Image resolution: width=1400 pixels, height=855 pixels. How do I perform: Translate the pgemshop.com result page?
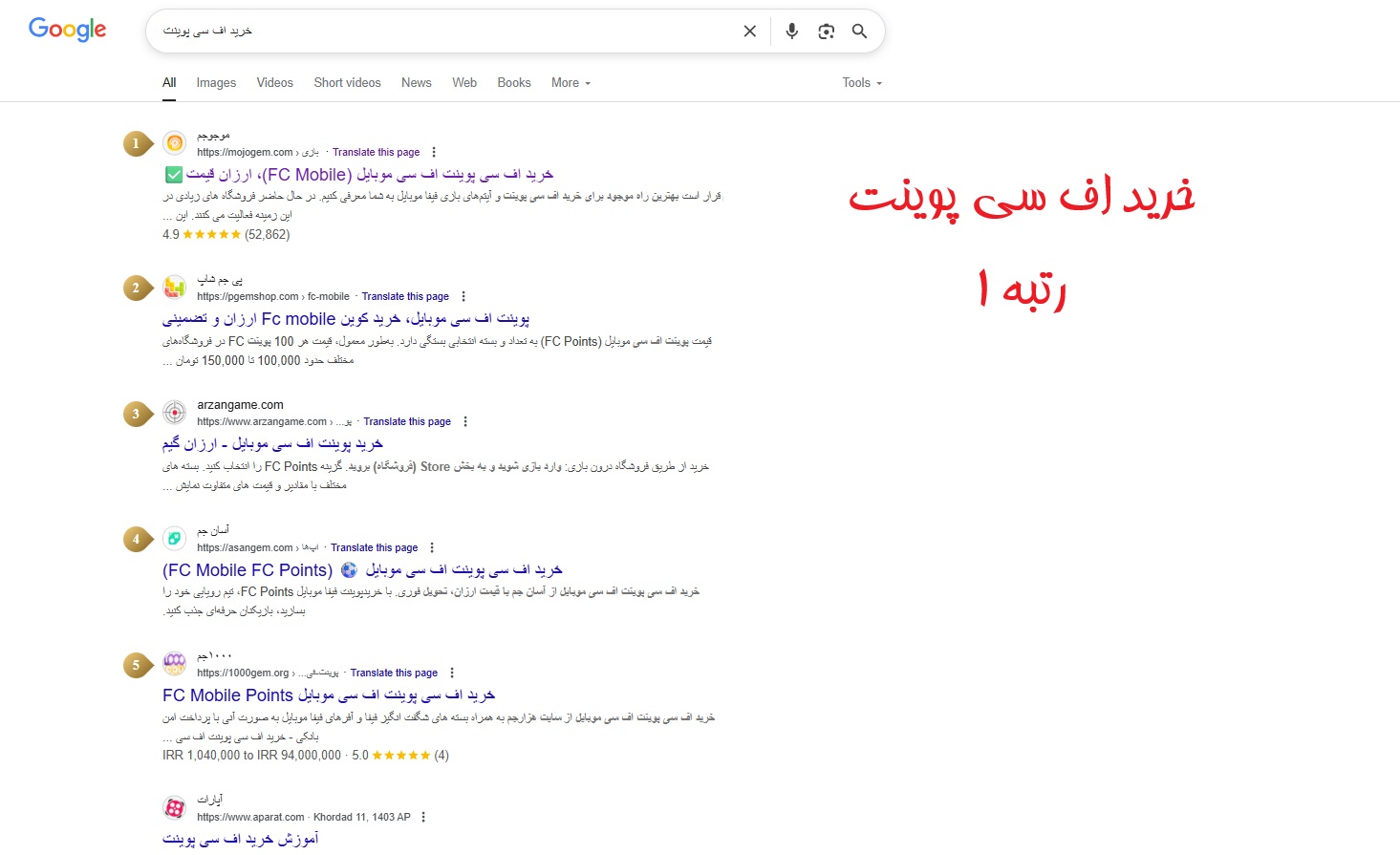pyautogui.click(x=405, y=297)
